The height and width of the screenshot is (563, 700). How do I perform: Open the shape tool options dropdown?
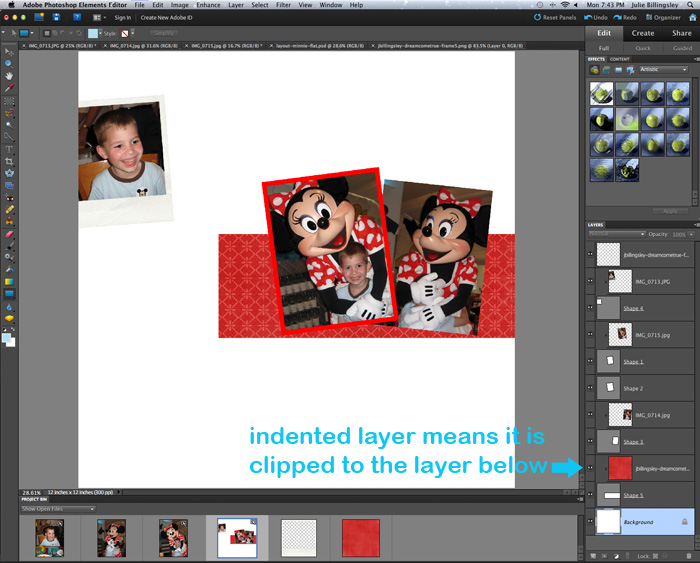point(32,33)
